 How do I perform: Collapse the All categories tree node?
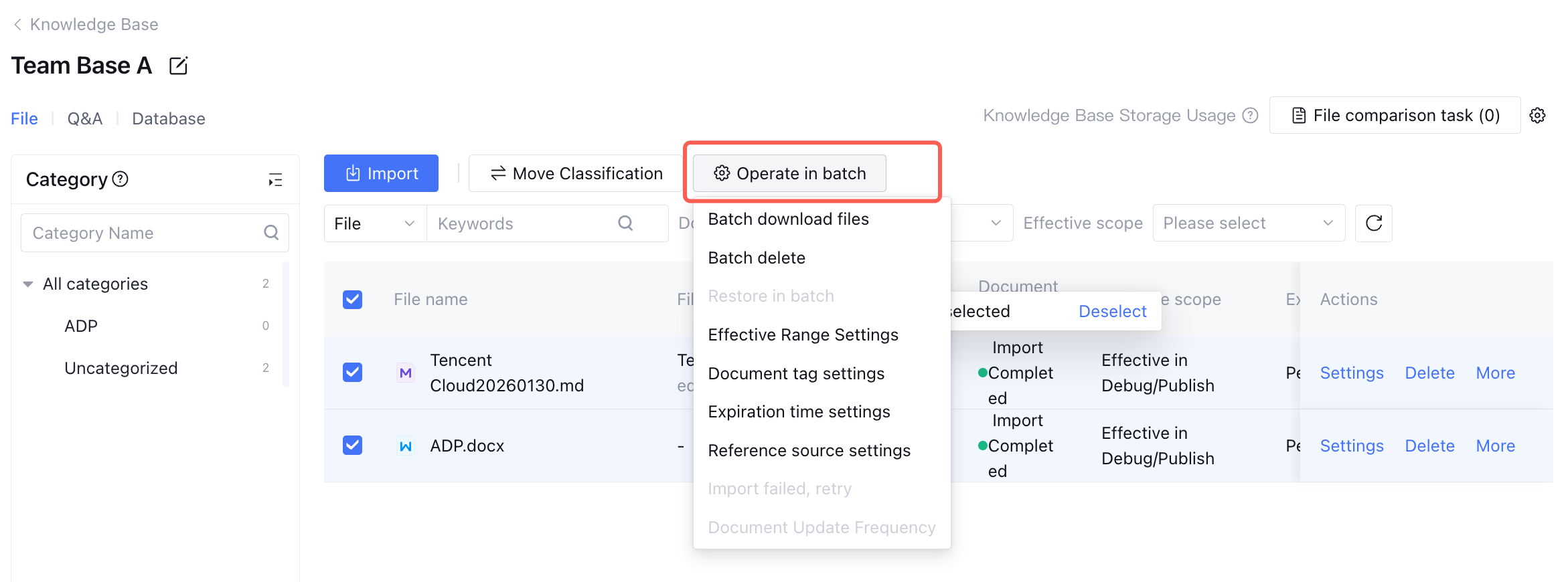click(28, 284)
